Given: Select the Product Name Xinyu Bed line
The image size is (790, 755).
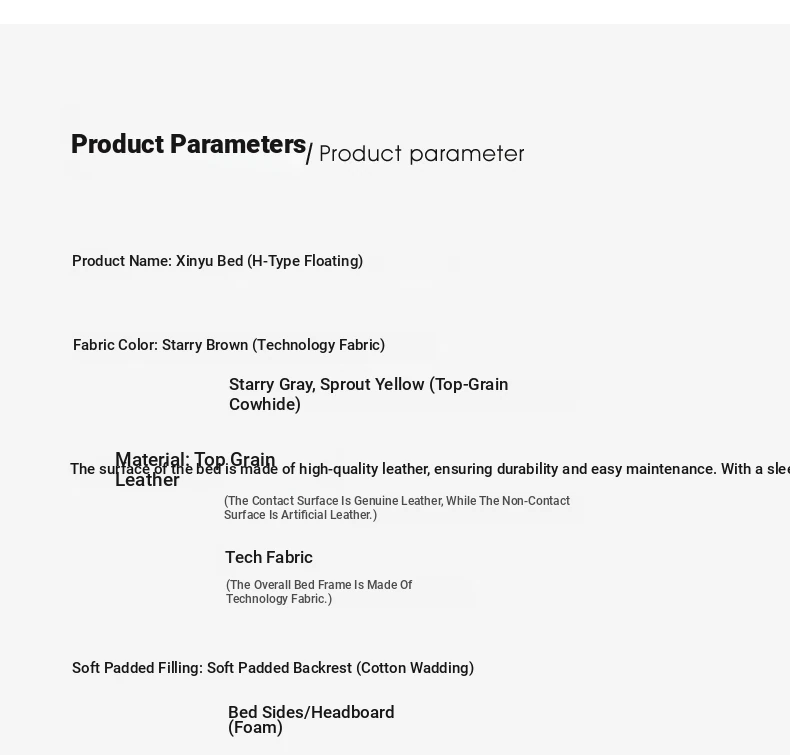Looking at the screenshot, I should pos(218,261).
